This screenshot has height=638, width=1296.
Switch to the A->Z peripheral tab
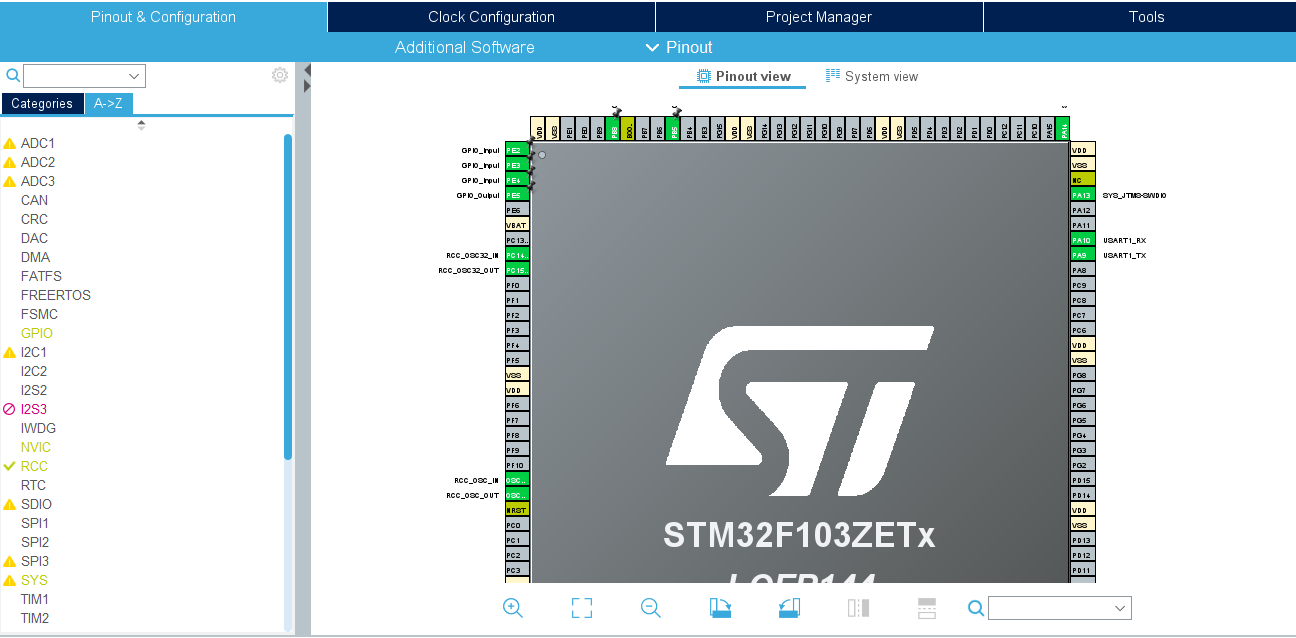click(108, 103)
